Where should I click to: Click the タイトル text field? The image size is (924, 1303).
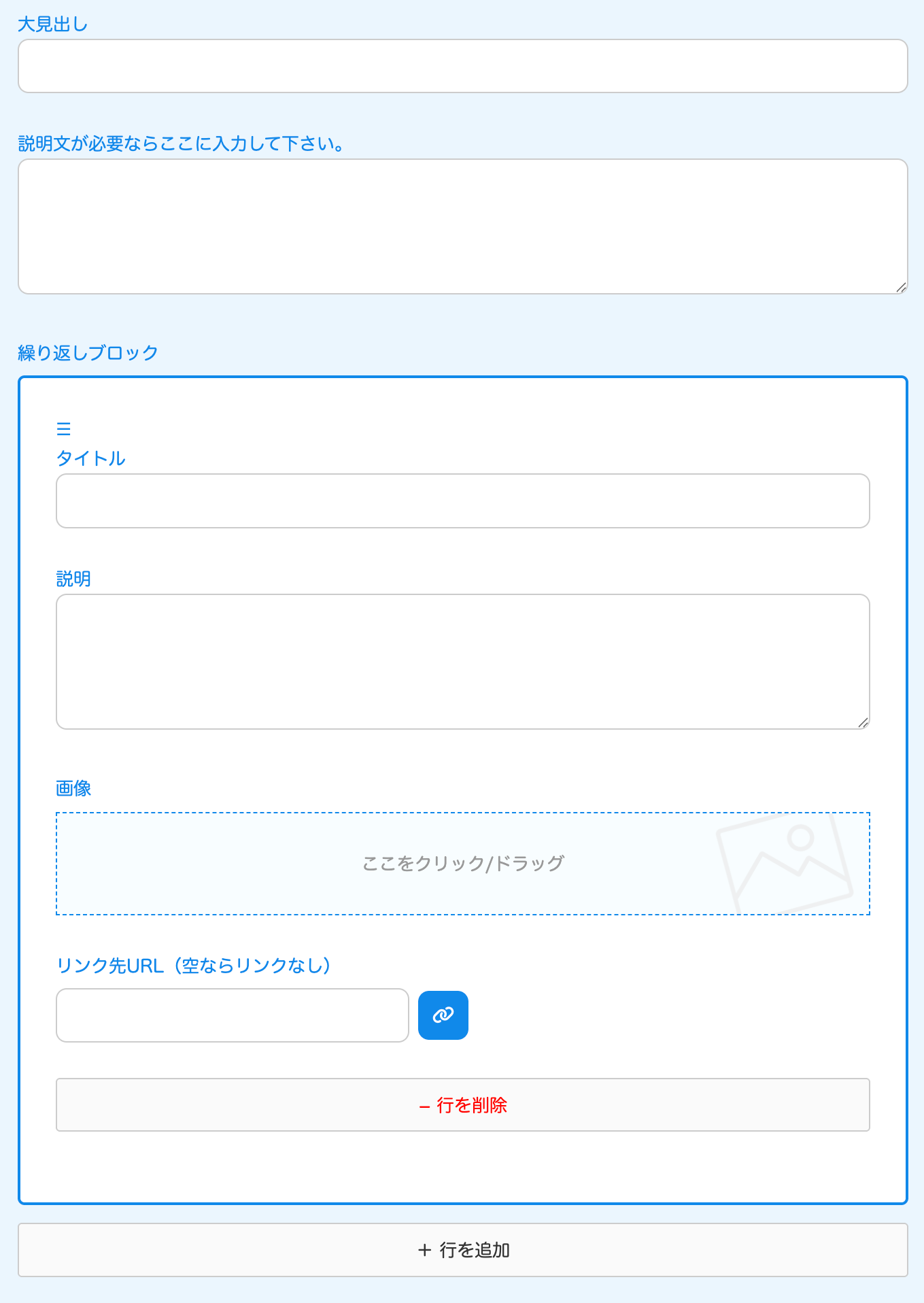[x=463, y=501]
